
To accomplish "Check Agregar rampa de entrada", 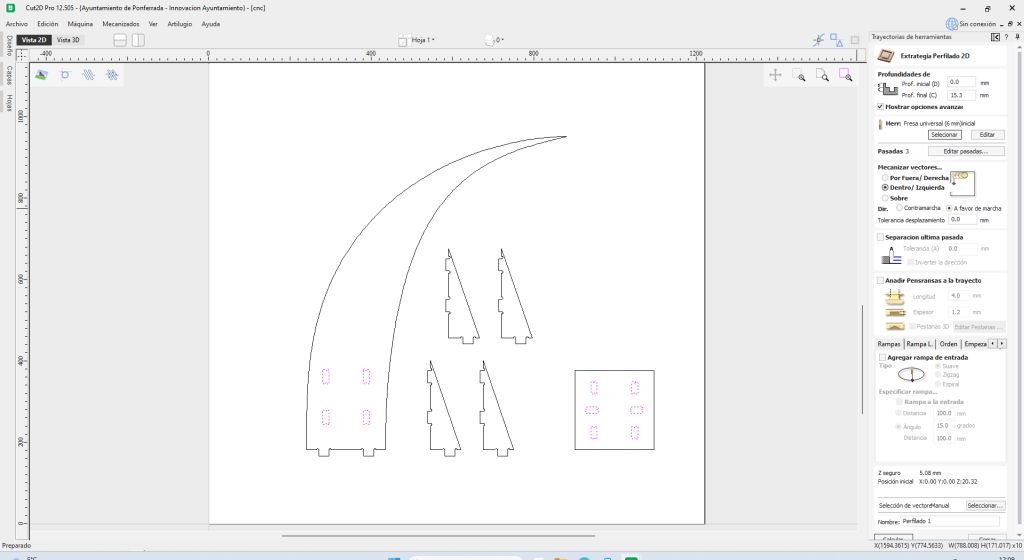I will 882,358.
